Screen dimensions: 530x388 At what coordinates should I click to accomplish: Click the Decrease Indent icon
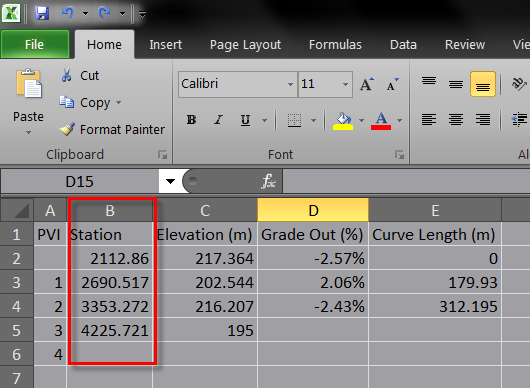(519, 119)
